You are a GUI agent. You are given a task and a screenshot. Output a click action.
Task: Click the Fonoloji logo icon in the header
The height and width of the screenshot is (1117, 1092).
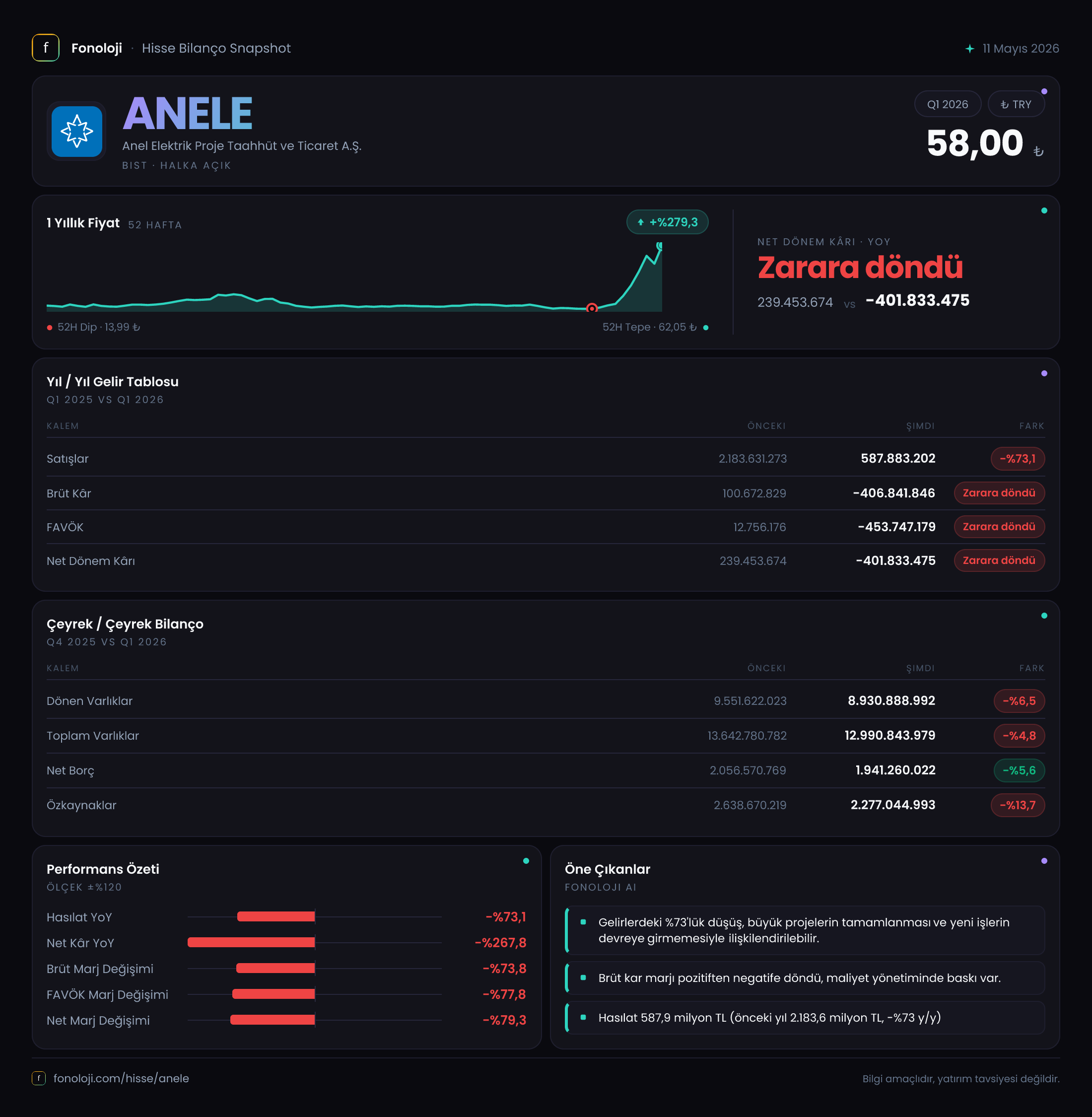coord(45,48)
